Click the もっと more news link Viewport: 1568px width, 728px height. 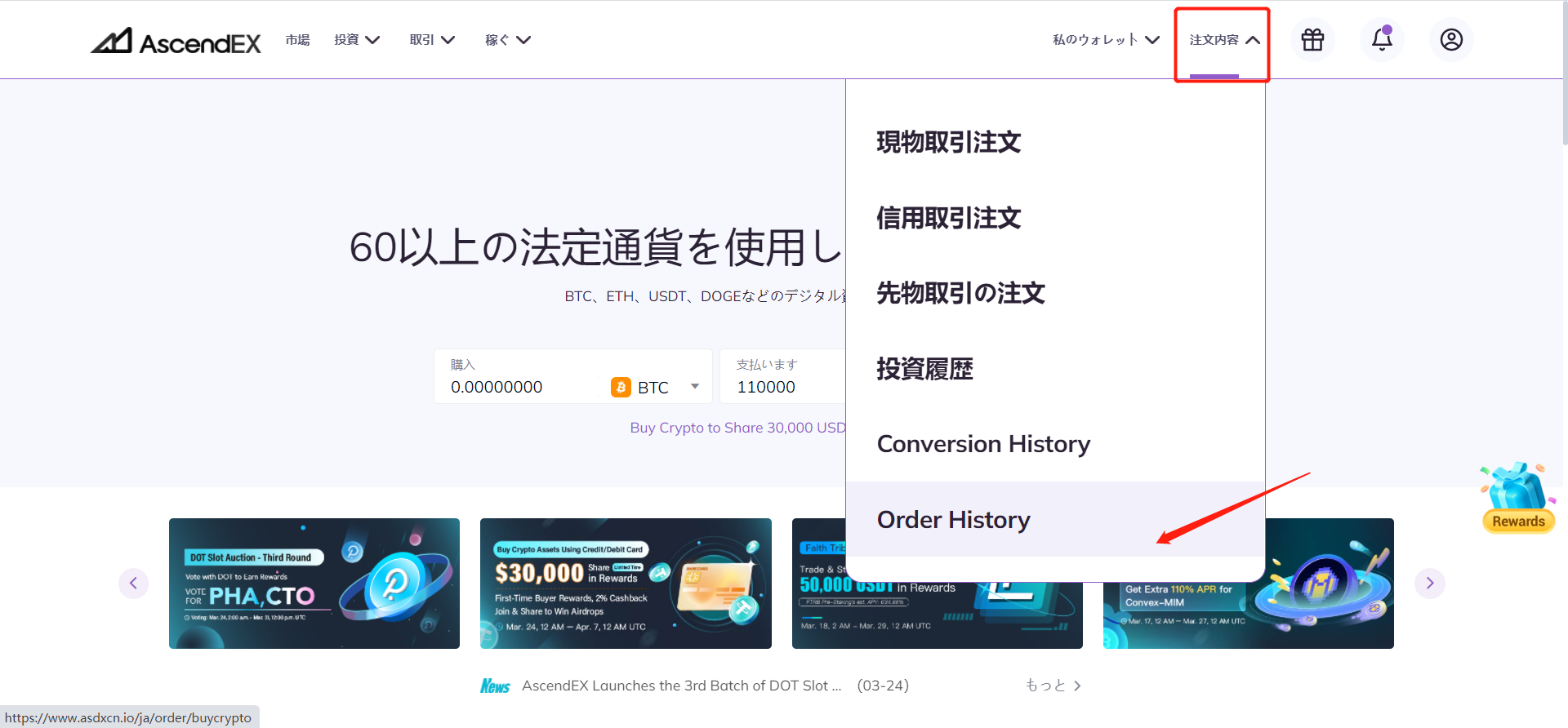tap(1053, 686)
